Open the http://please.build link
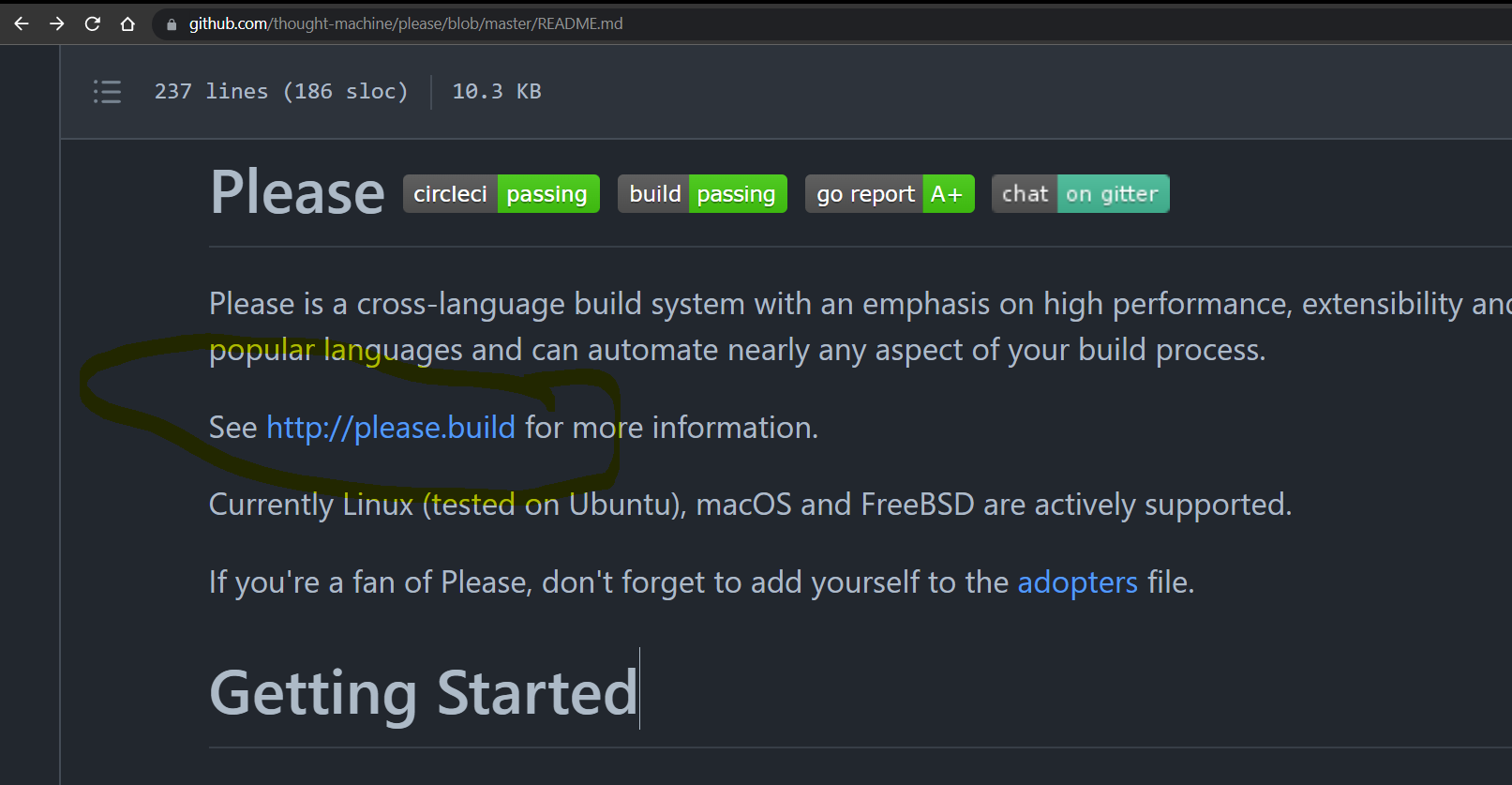The width and height of the screenshot is (1512, 785). (x=390, y=428)
